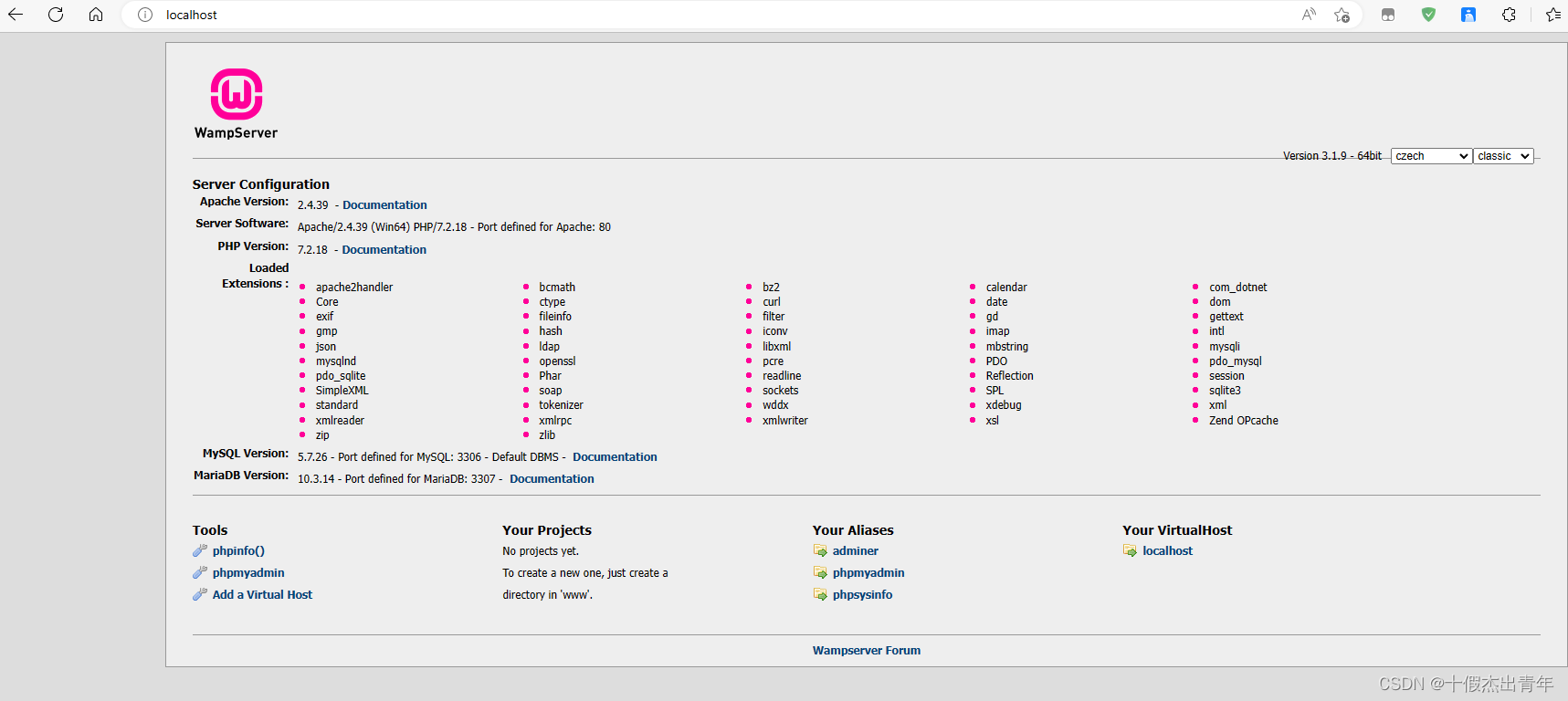1568x701 pixels.
Task: Click the 'Server Configuration' heading
Action: [x=261, y=184]
